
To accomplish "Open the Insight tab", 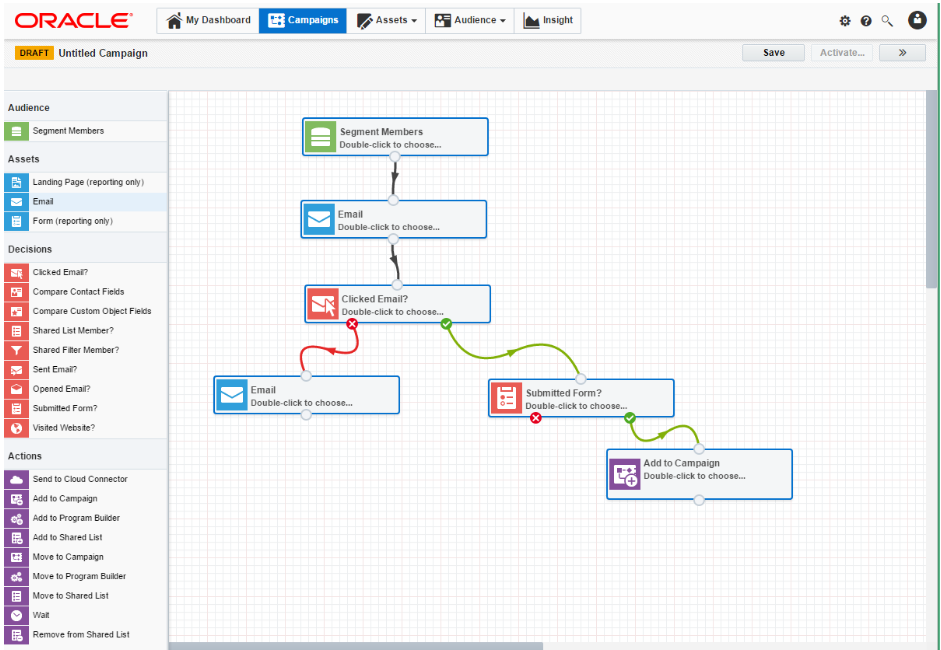I will 548,20.
